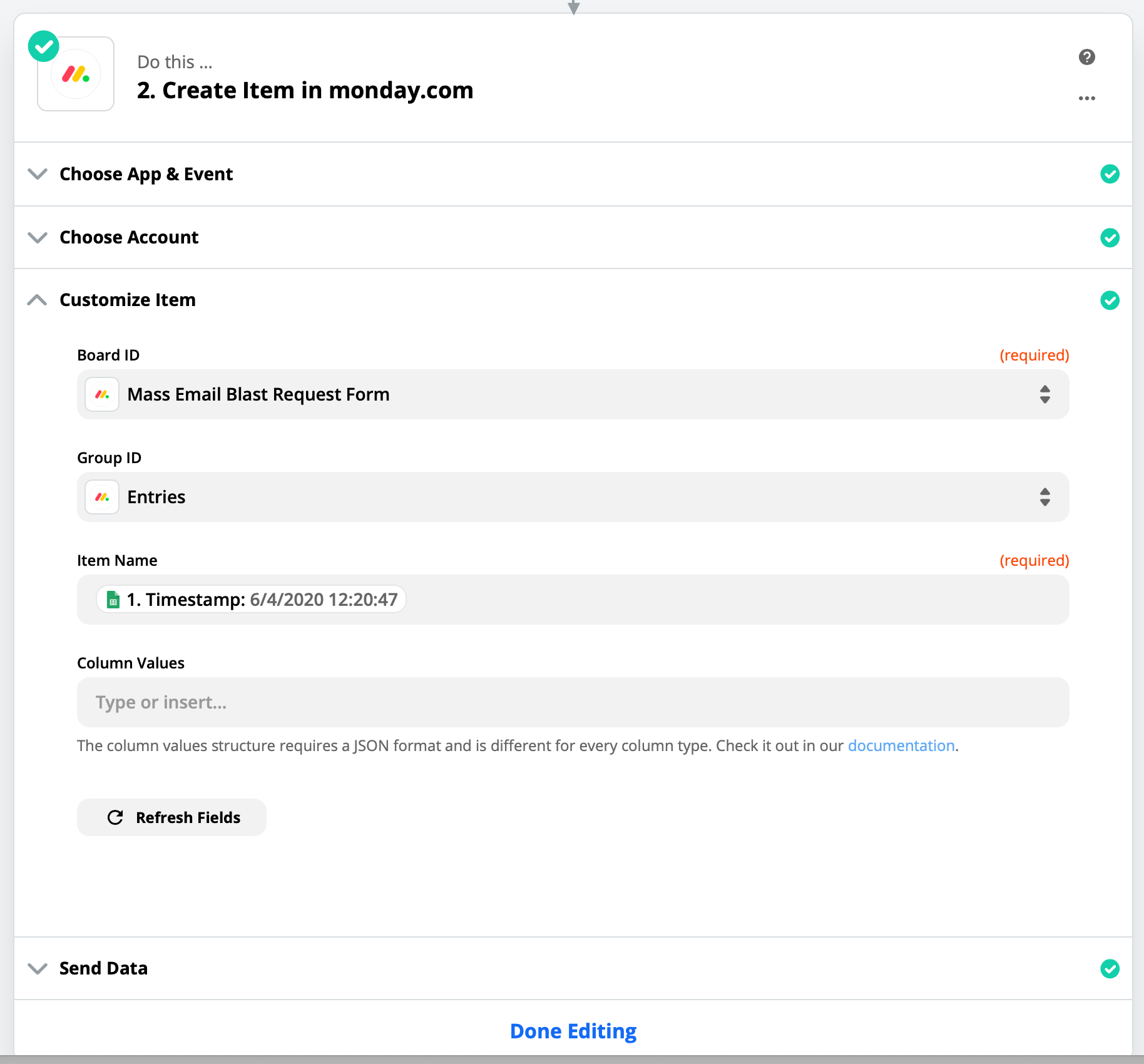The height and width of the screenshot is (1064, 1144).
Task: Click Refresh Fields button
Action: (171, 817)
